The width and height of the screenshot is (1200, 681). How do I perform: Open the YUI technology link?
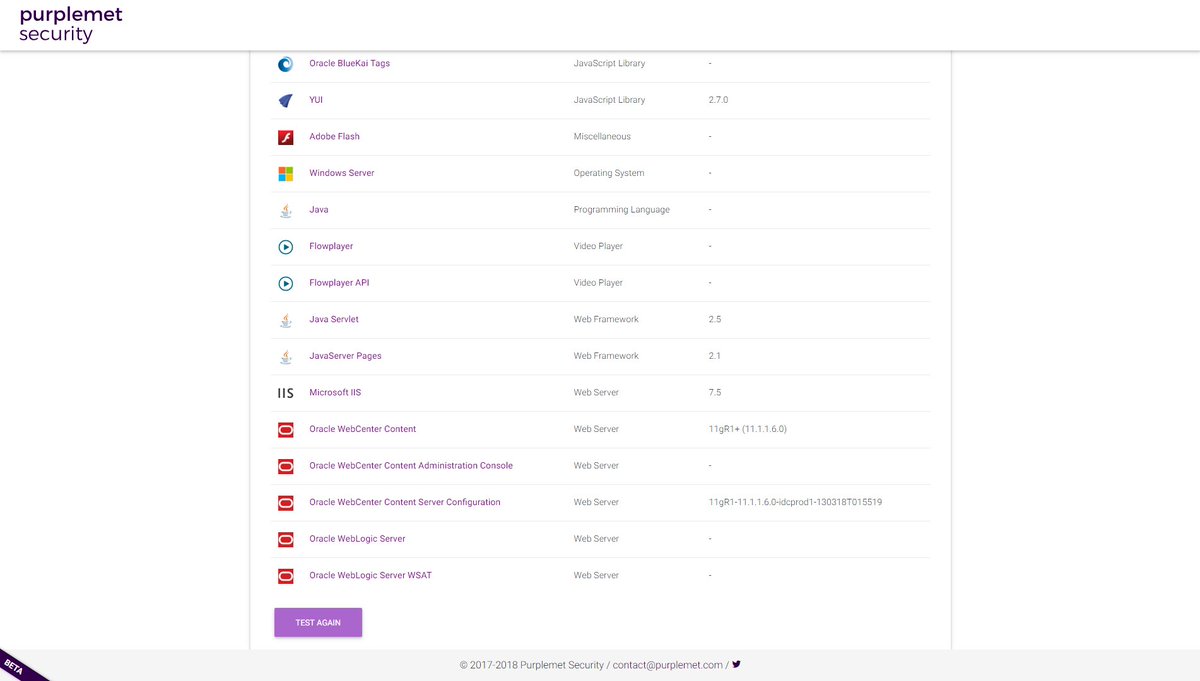[x=316, y=100]
